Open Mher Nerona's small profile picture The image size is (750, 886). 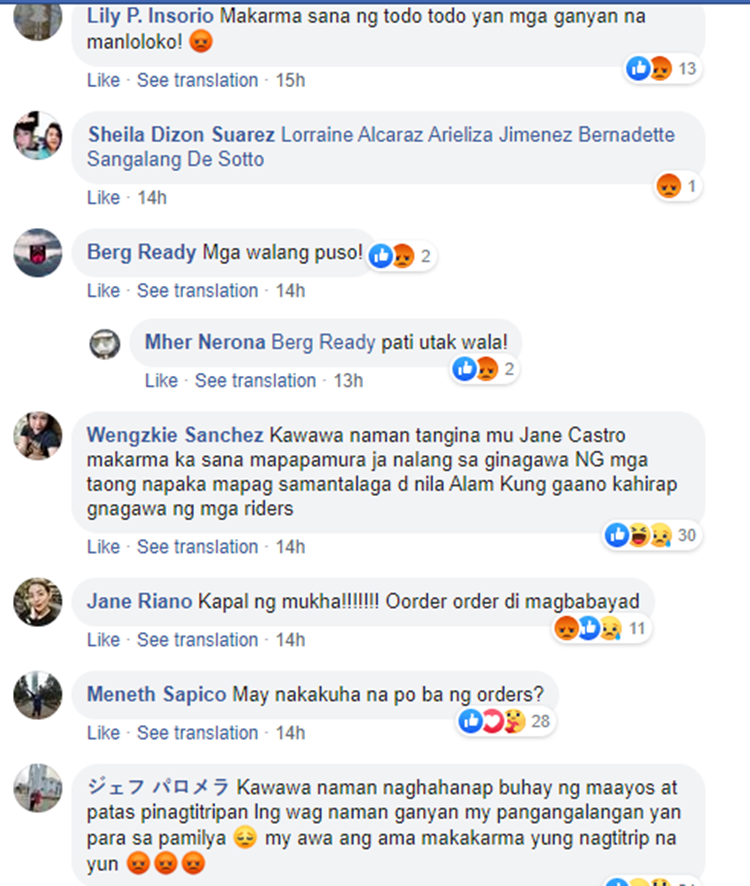(105, 344)
